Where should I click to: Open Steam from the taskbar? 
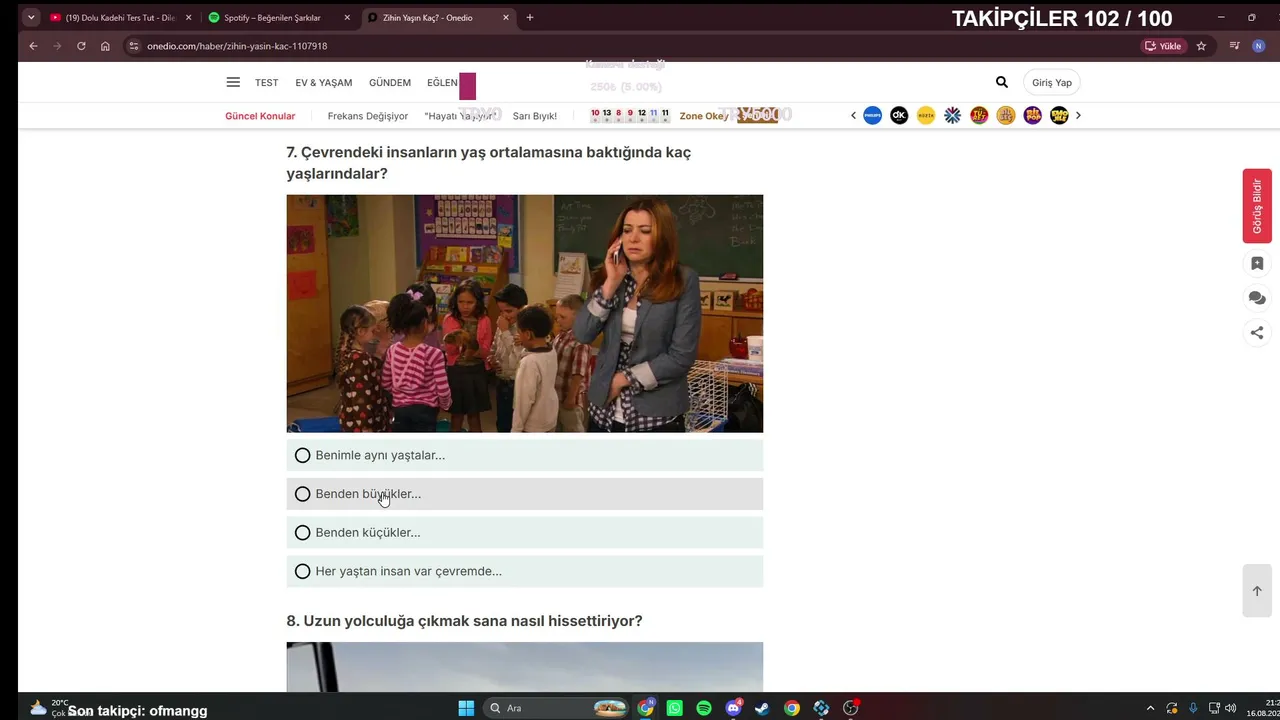click(x=762, y=708)
